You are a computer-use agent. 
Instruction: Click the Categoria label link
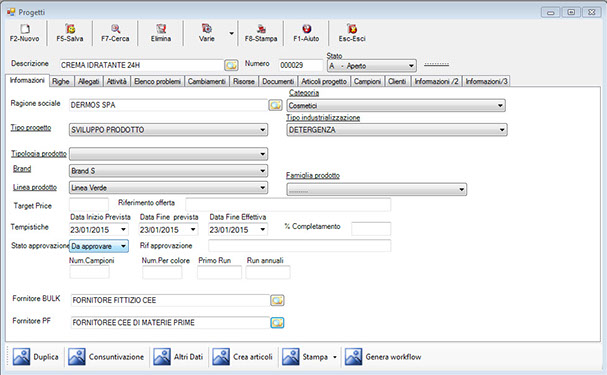[304, 93]
